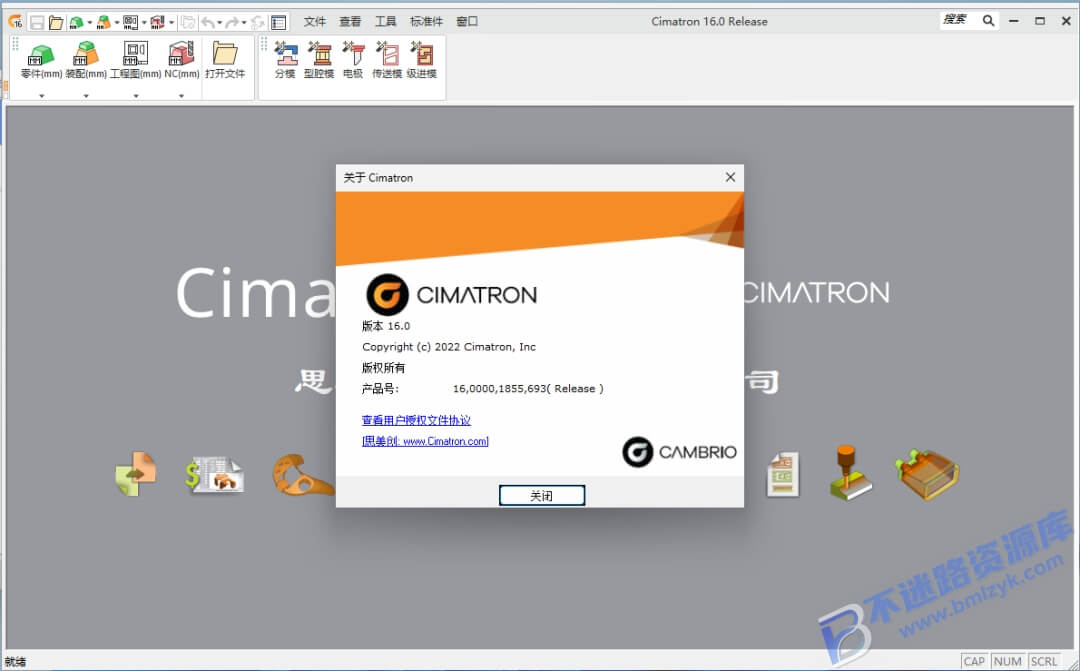Viewport: 1080px width, 671px height.
Task: Expand the dropdown under NC(mm)
Action: 181,96
